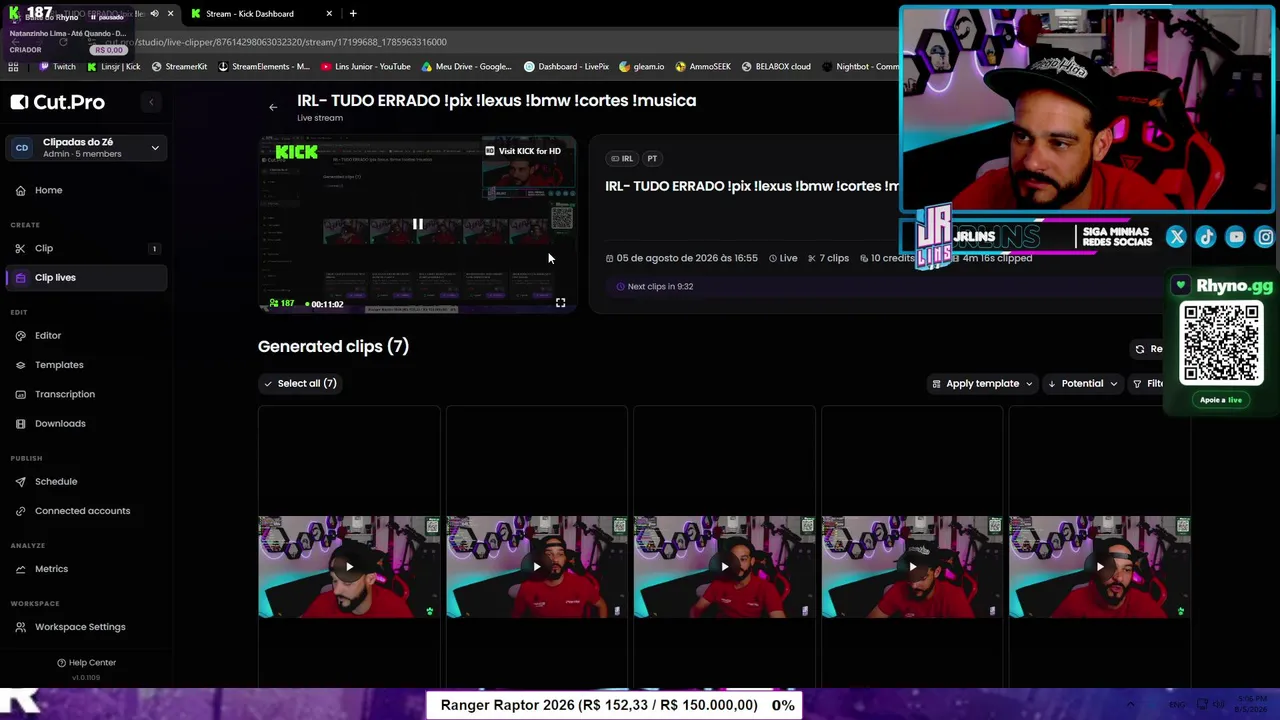The image size is (1280, 720).
Task: Open the Linsjr | Kick bookmark
Action: (114, 67)
